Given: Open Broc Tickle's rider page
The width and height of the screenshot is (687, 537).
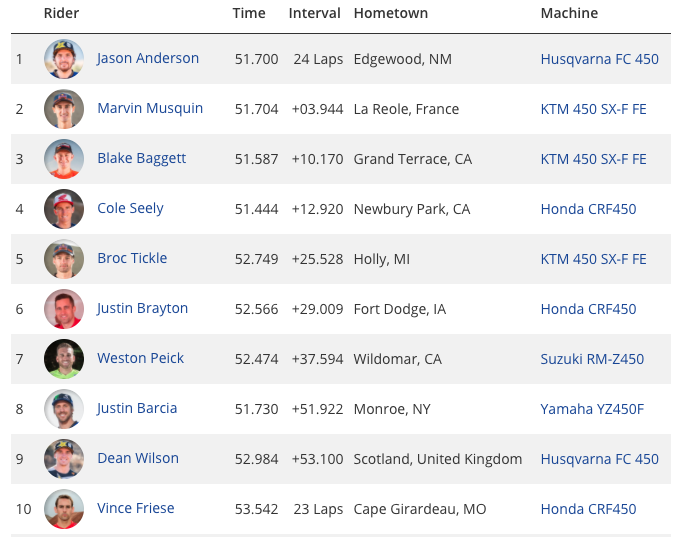Looking at the screenshot, I should (132, 258).
